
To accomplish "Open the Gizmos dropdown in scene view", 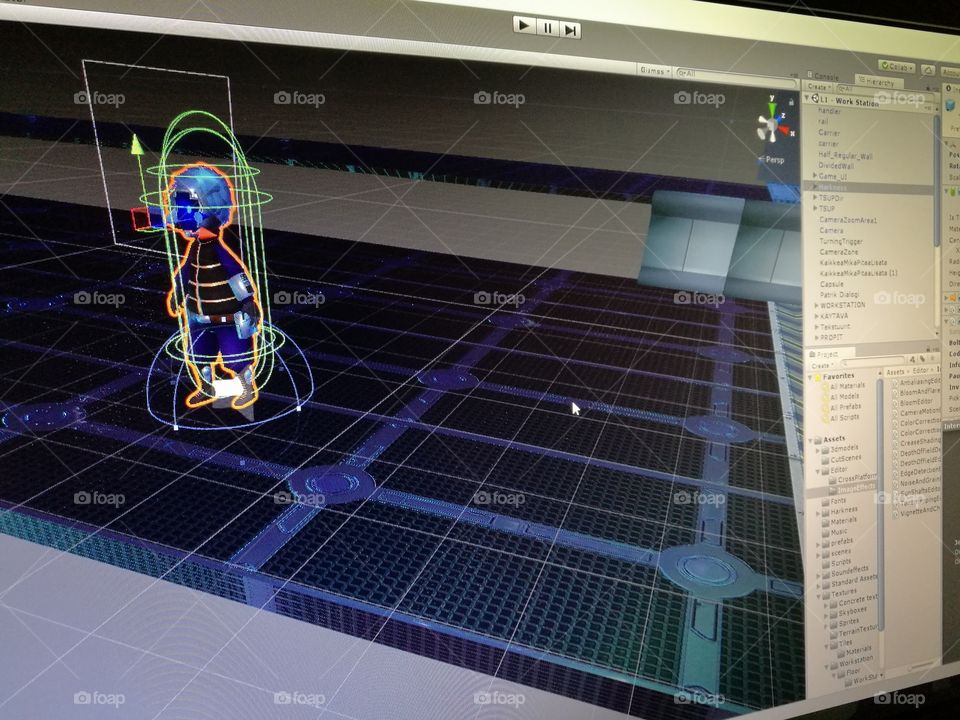I will pyautogui.click(x=653, y=71).
